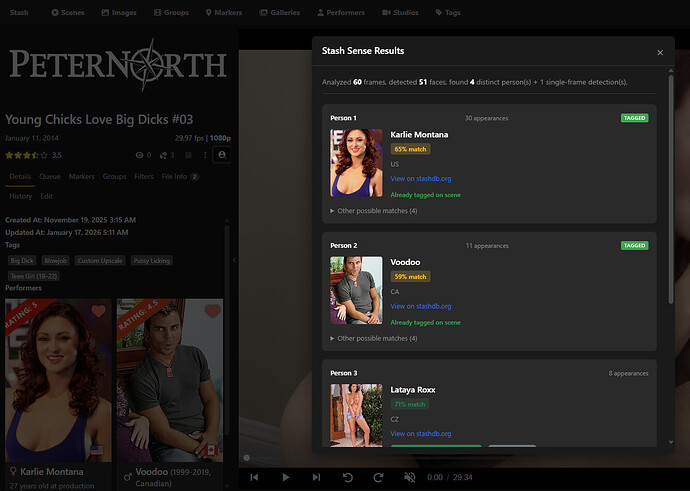The height and width of the screenshot is (491, 690).
Task: Toggle favorite heart on the Voodoo card
Action: pyautogui.click(x=211, y=311)
